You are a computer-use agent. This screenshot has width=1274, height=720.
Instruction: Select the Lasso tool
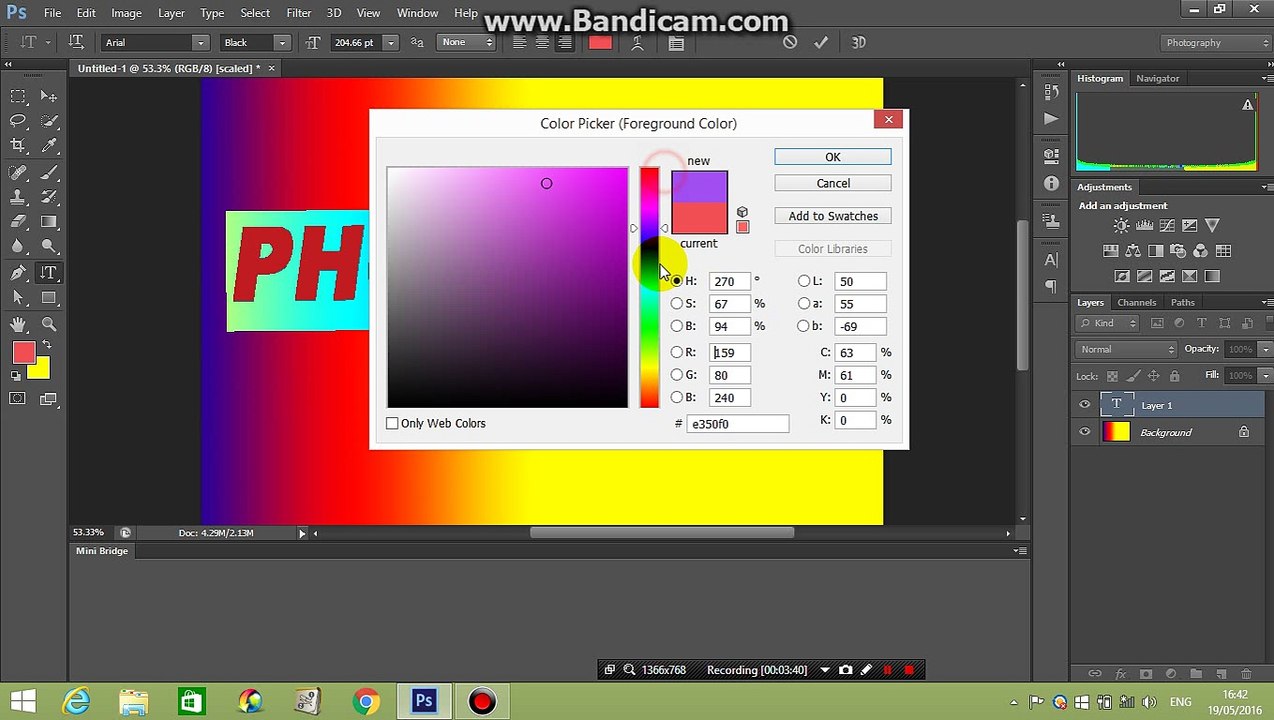(18, 121)
